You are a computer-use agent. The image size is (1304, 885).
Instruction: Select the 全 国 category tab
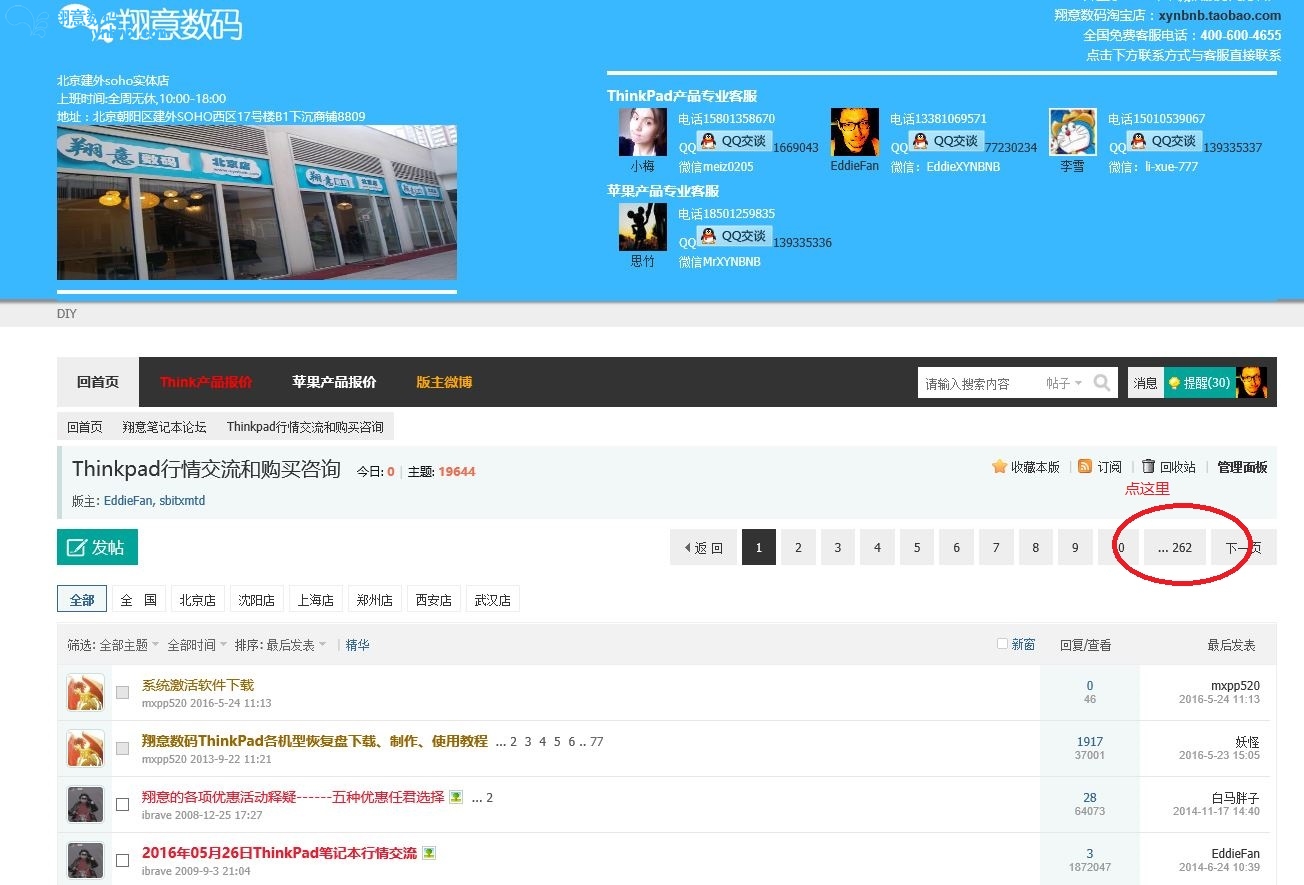[x=139, y=600]
